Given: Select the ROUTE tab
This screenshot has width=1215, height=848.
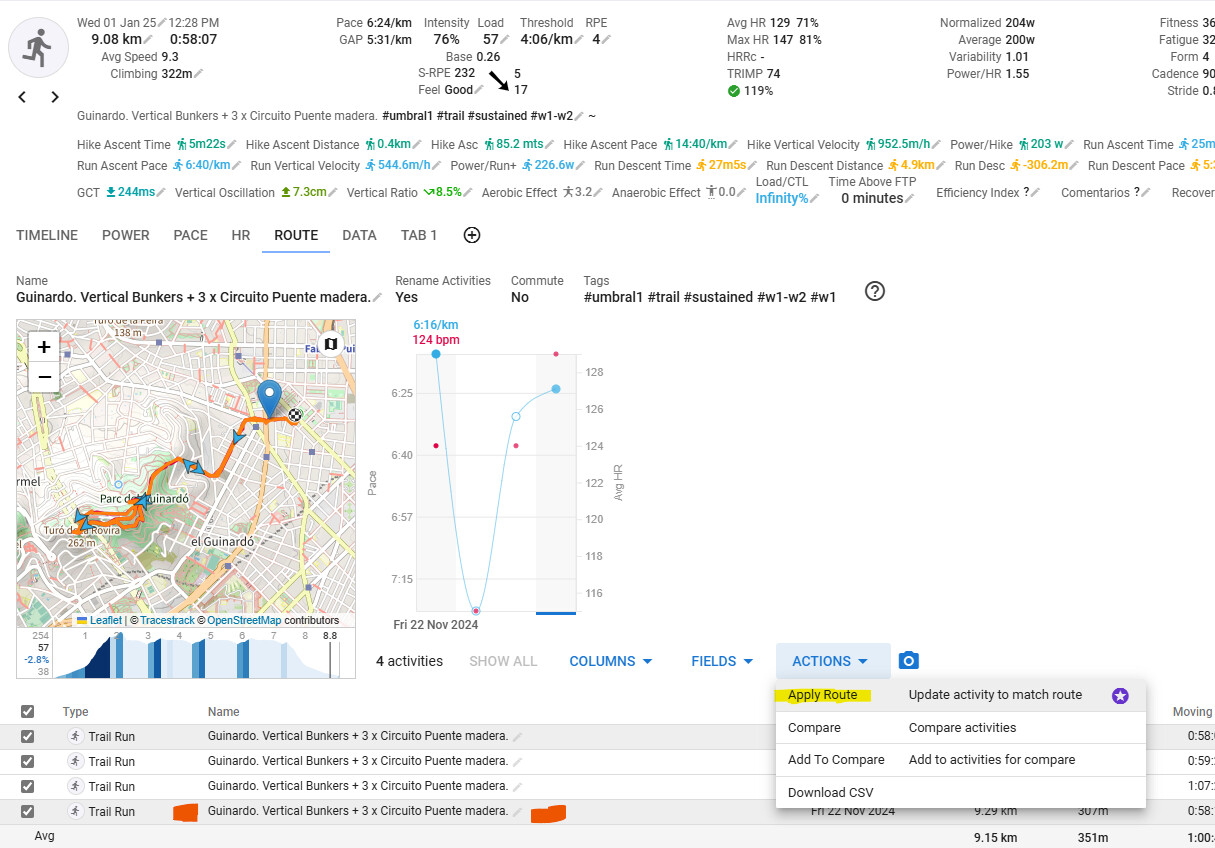Looking at the screenshot, I should (x=296, y=235).
